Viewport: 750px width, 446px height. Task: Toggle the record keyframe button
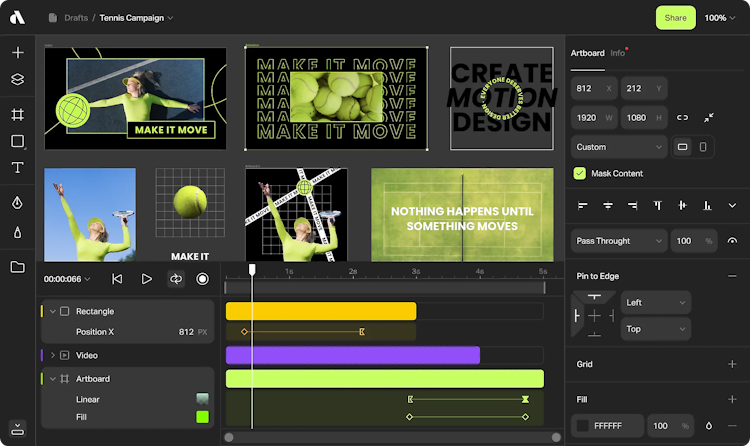(x=203, y=279)
